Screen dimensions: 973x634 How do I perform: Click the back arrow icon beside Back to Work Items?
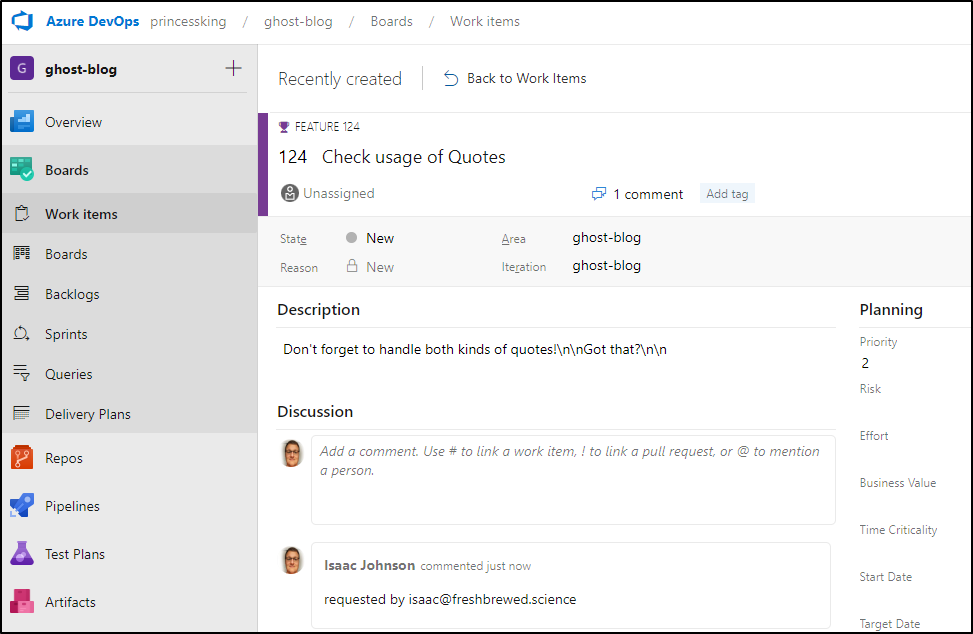[x=451, y=79]
